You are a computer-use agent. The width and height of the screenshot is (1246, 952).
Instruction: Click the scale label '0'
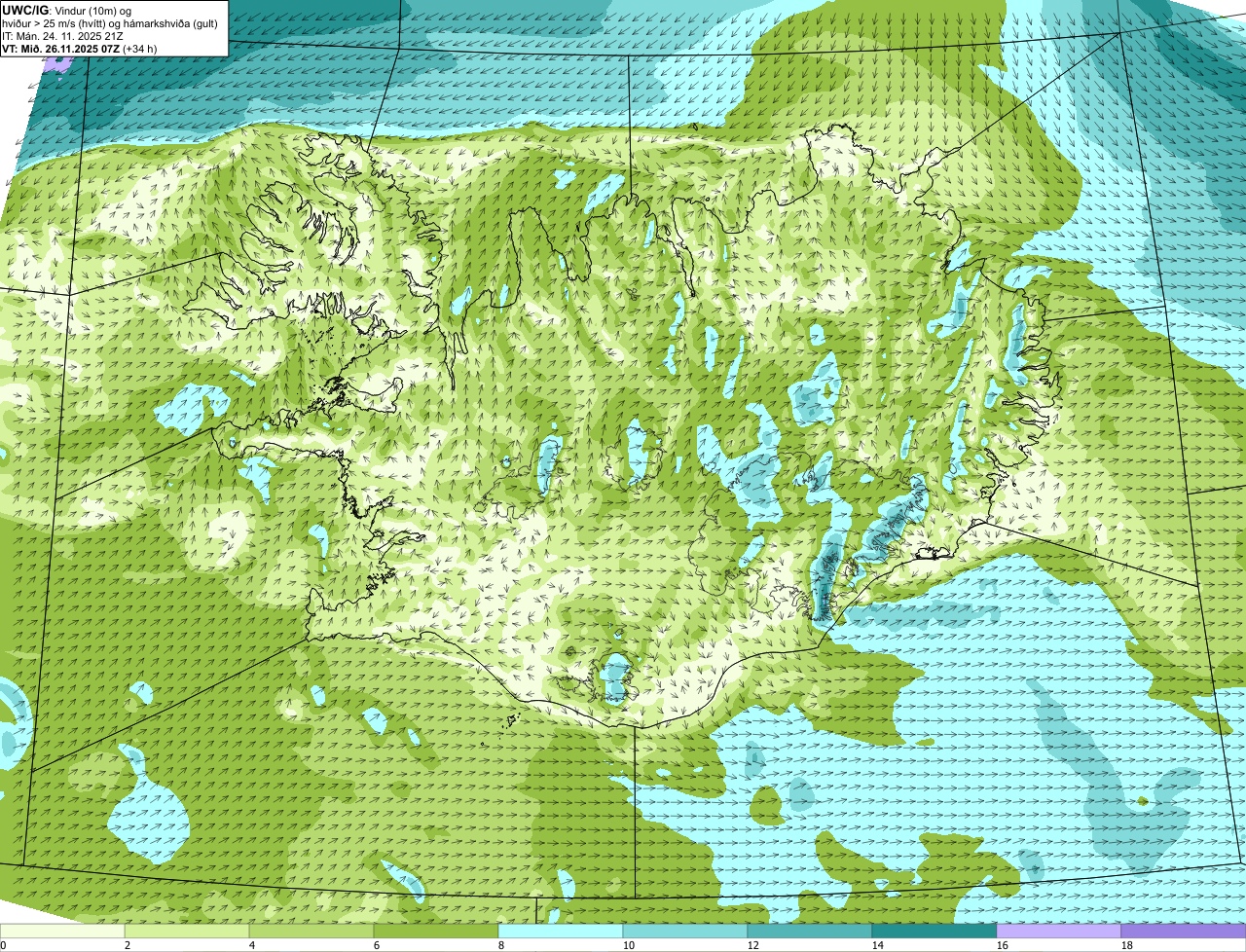(4, 945)
